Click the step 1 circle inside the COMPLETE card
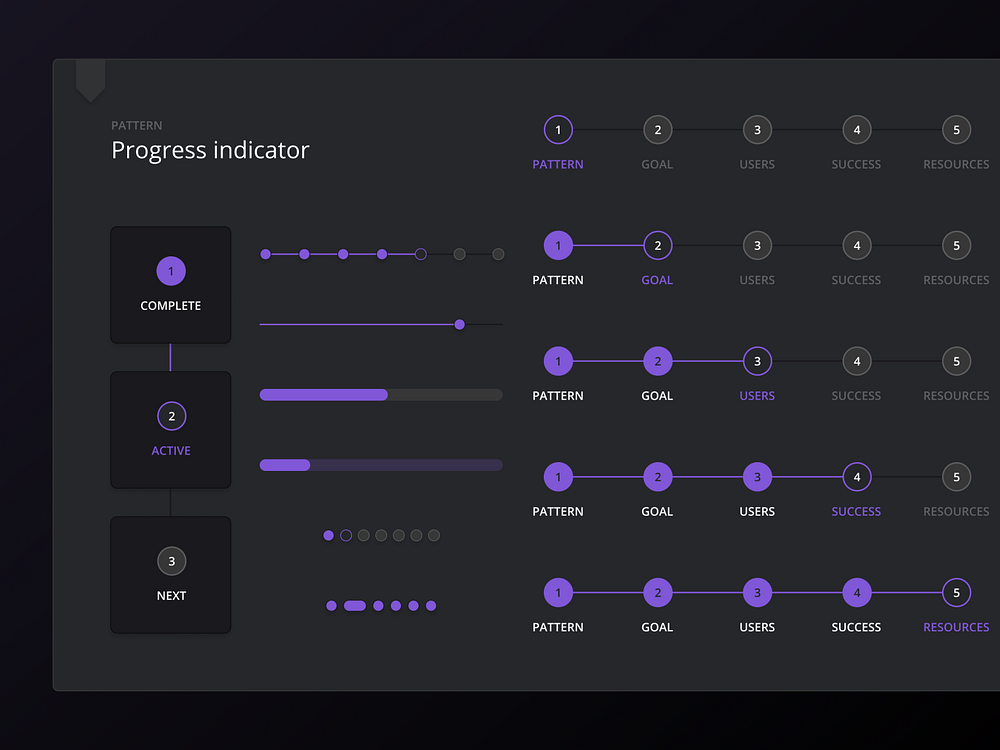Viewport: 1000px width, 750px height. [x=171, y=270]
